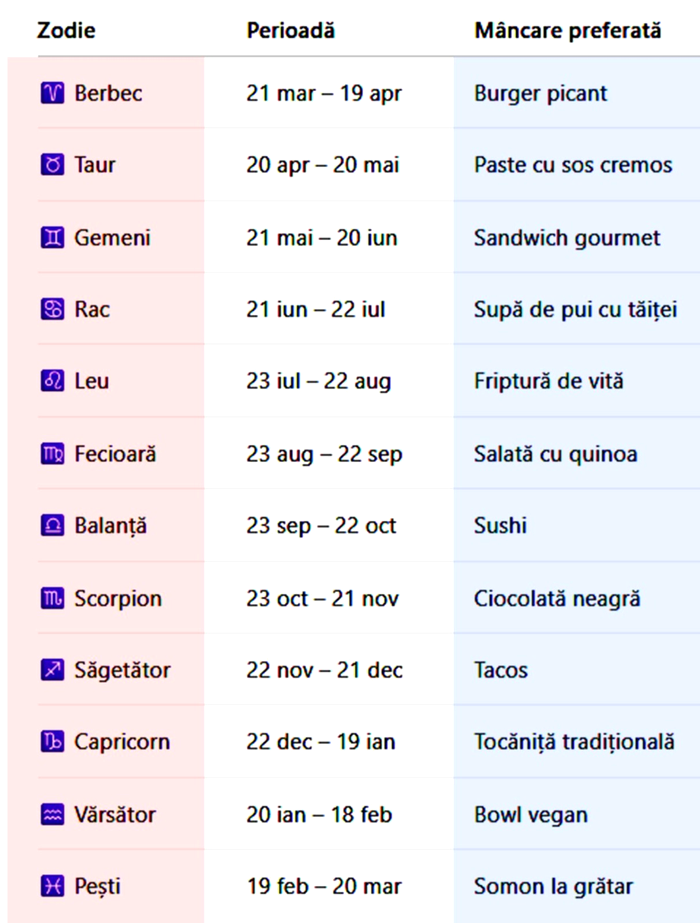Screen dimensions: 700x923
Task: Click the Gemini (Gemeni) zodiac icon
Action: pos(52,238)
